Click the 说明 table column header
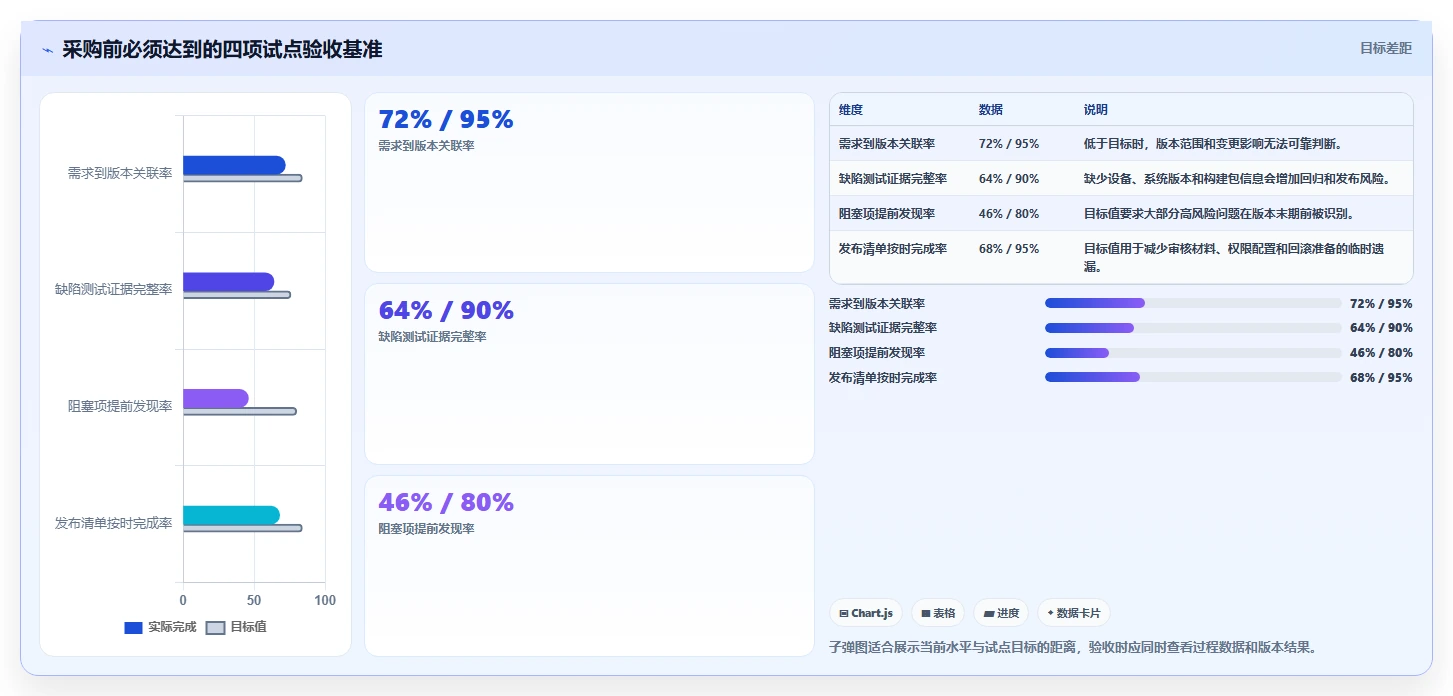Viewport: 1453px width, 696px height. click(1096, 110)
